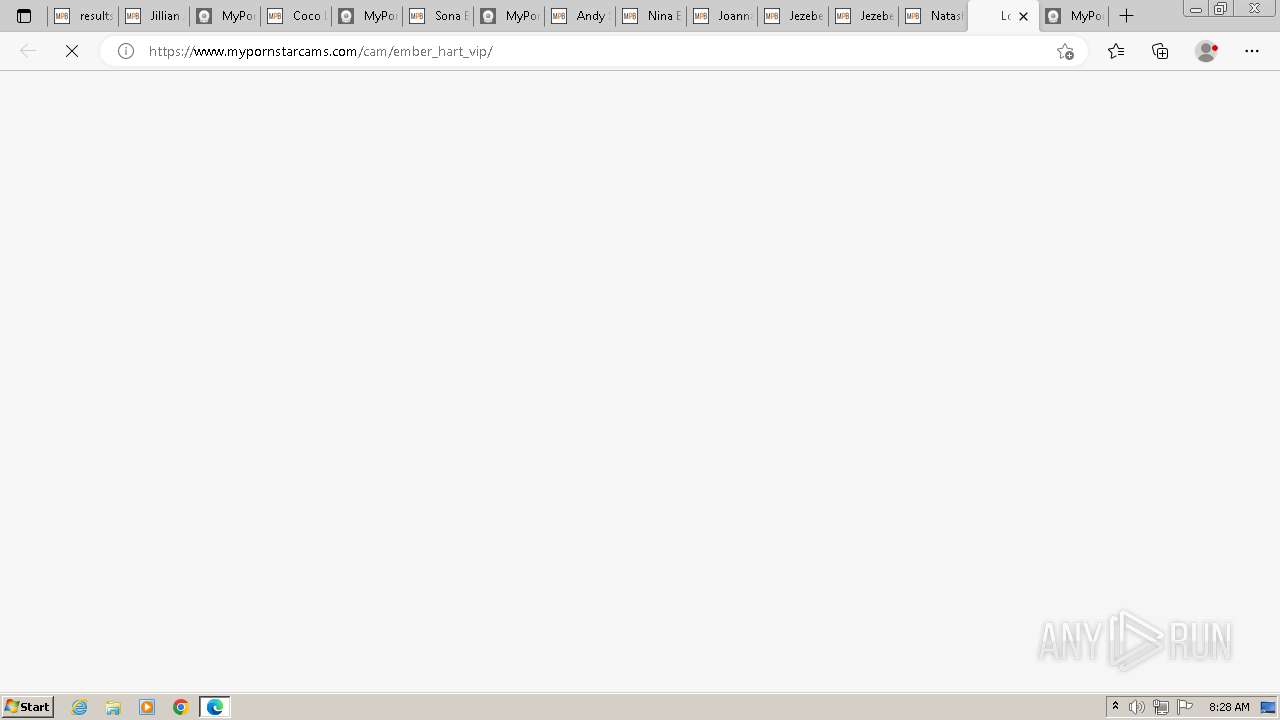The height and width of the screenshot is (720, 1280).
Task: Launch Google Chrome from taskbar
Action: (181, 707)
